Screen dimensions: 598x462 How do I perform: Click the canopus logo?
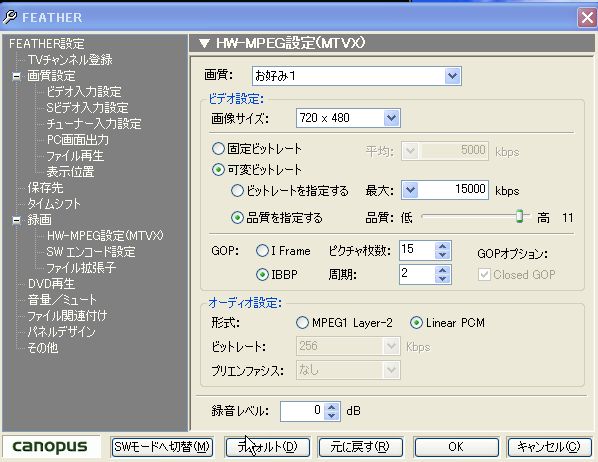pos(50,446)
